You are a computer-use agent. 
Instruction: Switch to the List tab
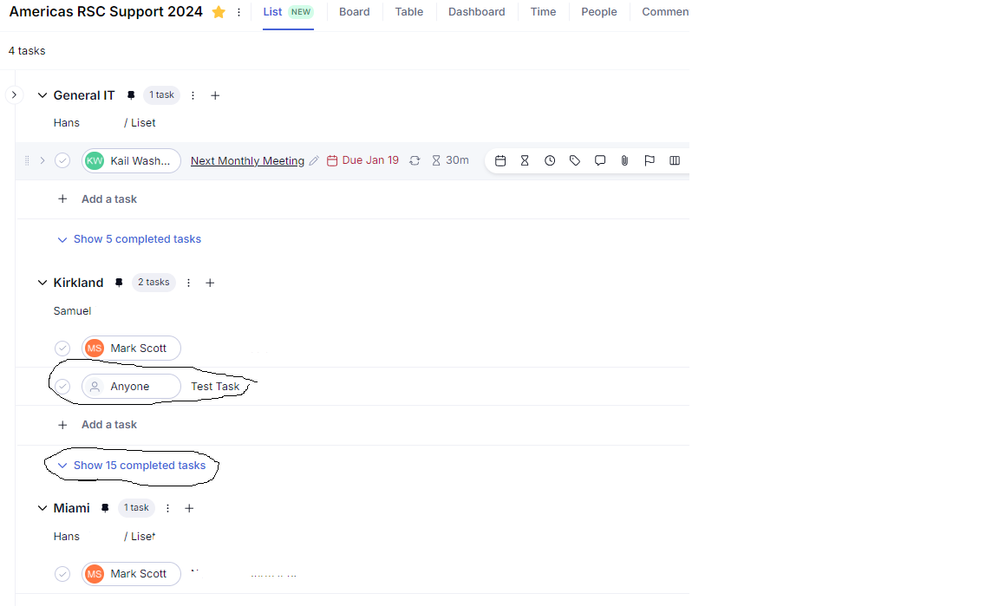click(272, 12)
